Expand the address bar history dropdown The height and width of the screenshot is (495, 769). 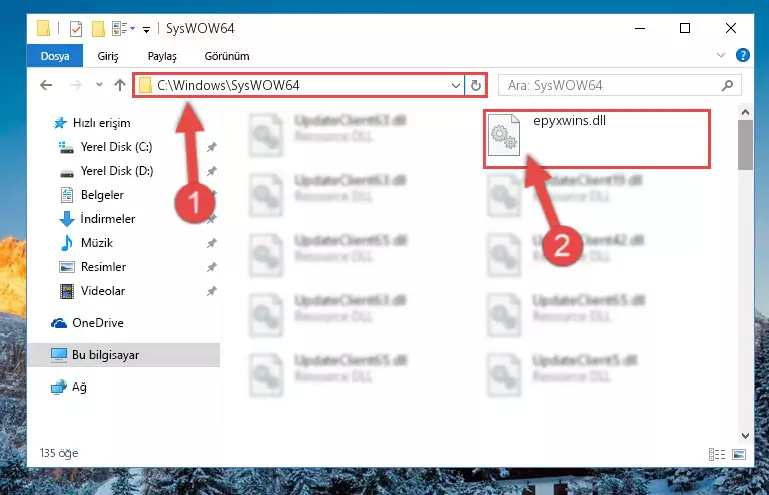pos(456,86)
